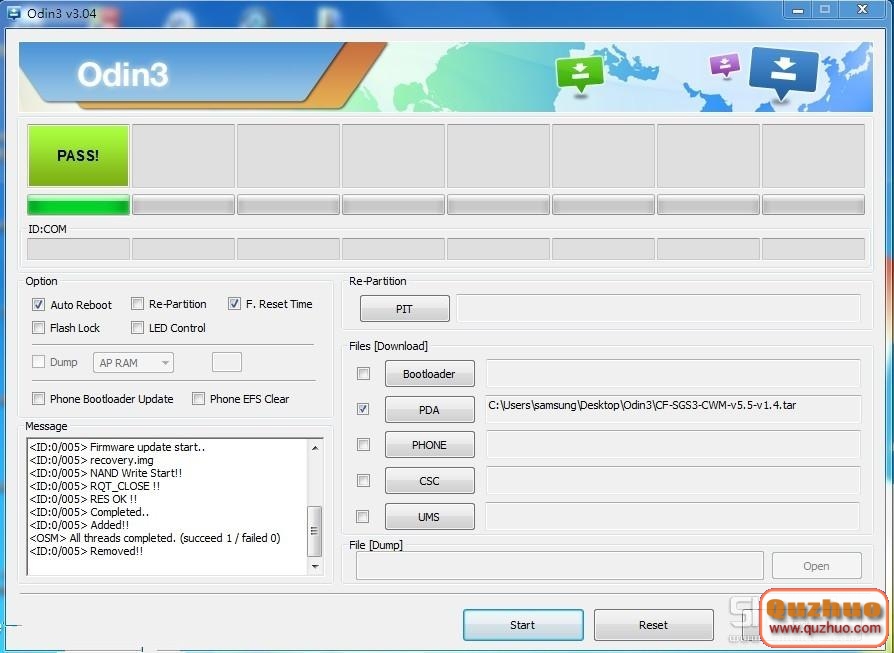This screenshot has height=653, width=894.
Task: Open the PDA file chooser
Action: pos(429,409)
